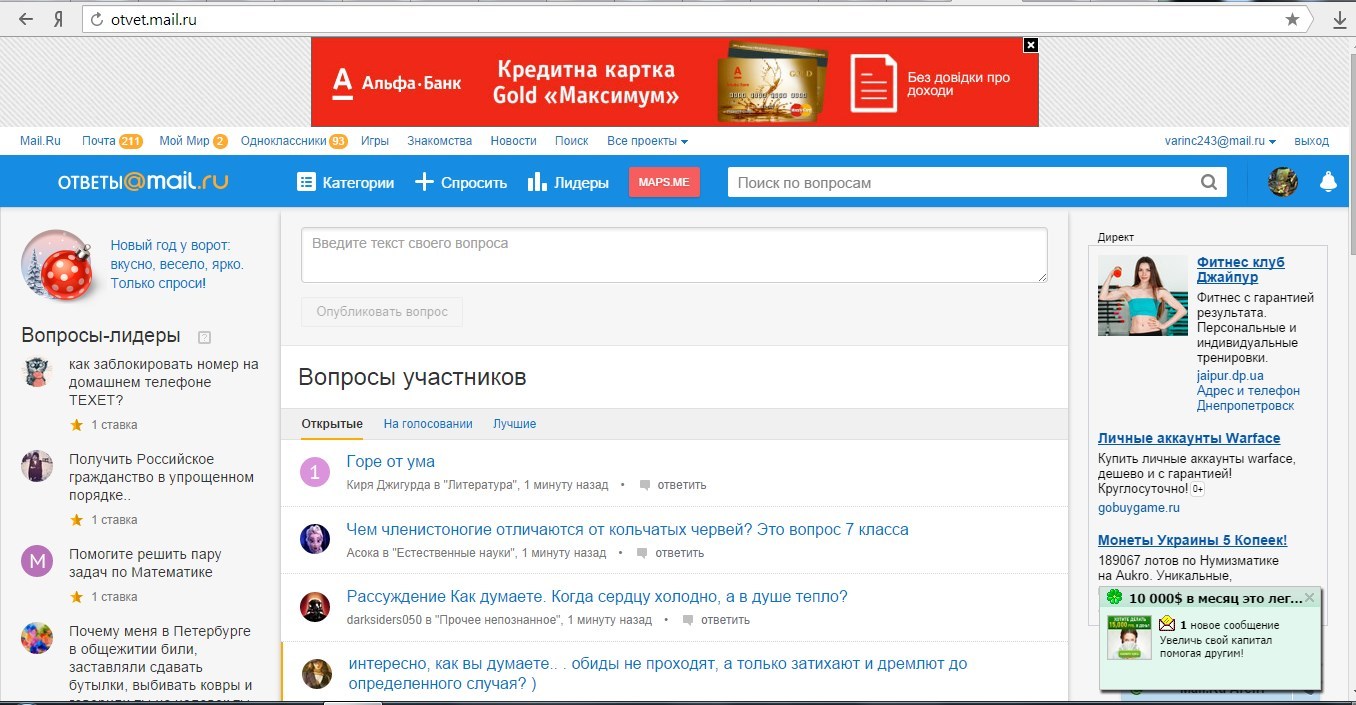Image resolution: width=1356 pixels, height=705 pixels.
Task: Click the 'M' avatar in leaders list
Action: 37,561
